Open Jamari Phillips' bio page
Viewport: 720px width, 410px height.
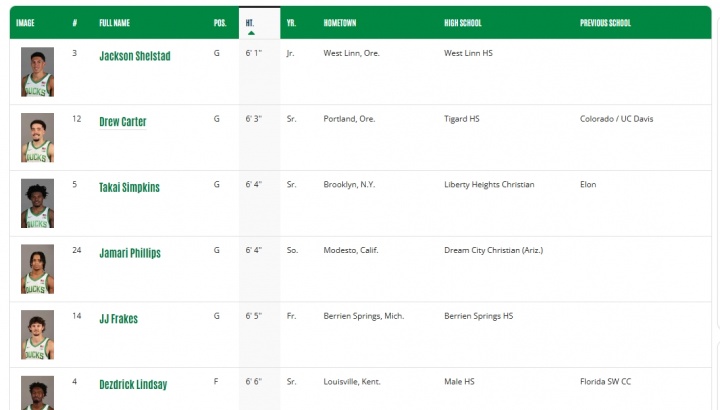click(x=129, y=253)
